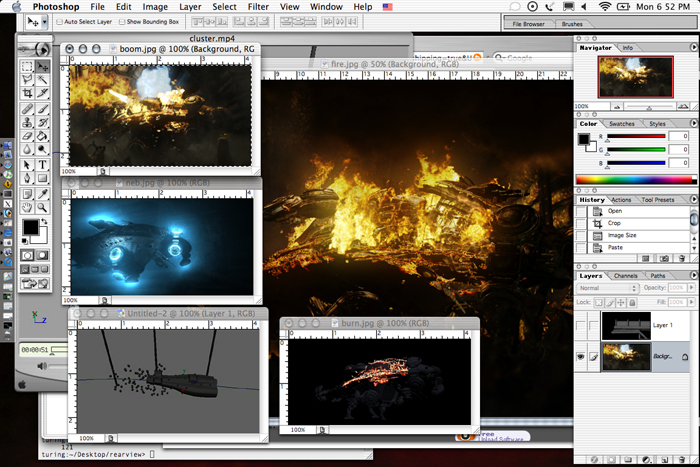Screen dimensions: 700x467
Task: Select the Eyedropper tool
Action: point(42,194)
